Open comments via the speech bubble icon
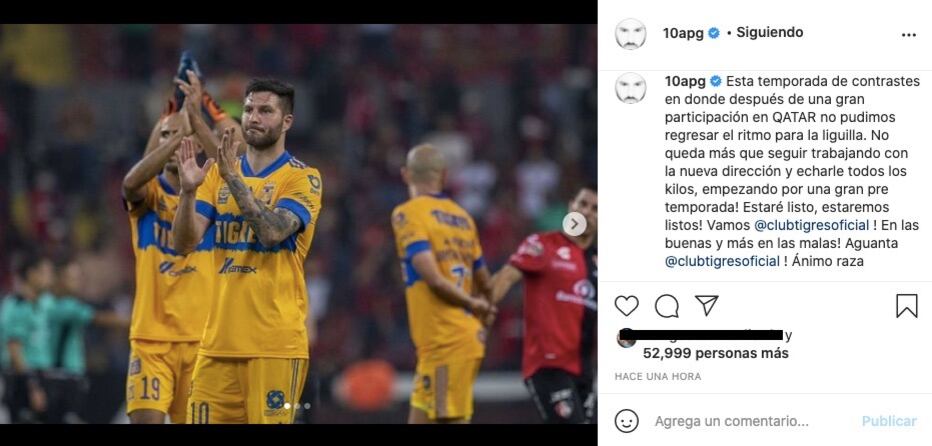The height and width of the screenshot is (446, 932). (666, 306)
